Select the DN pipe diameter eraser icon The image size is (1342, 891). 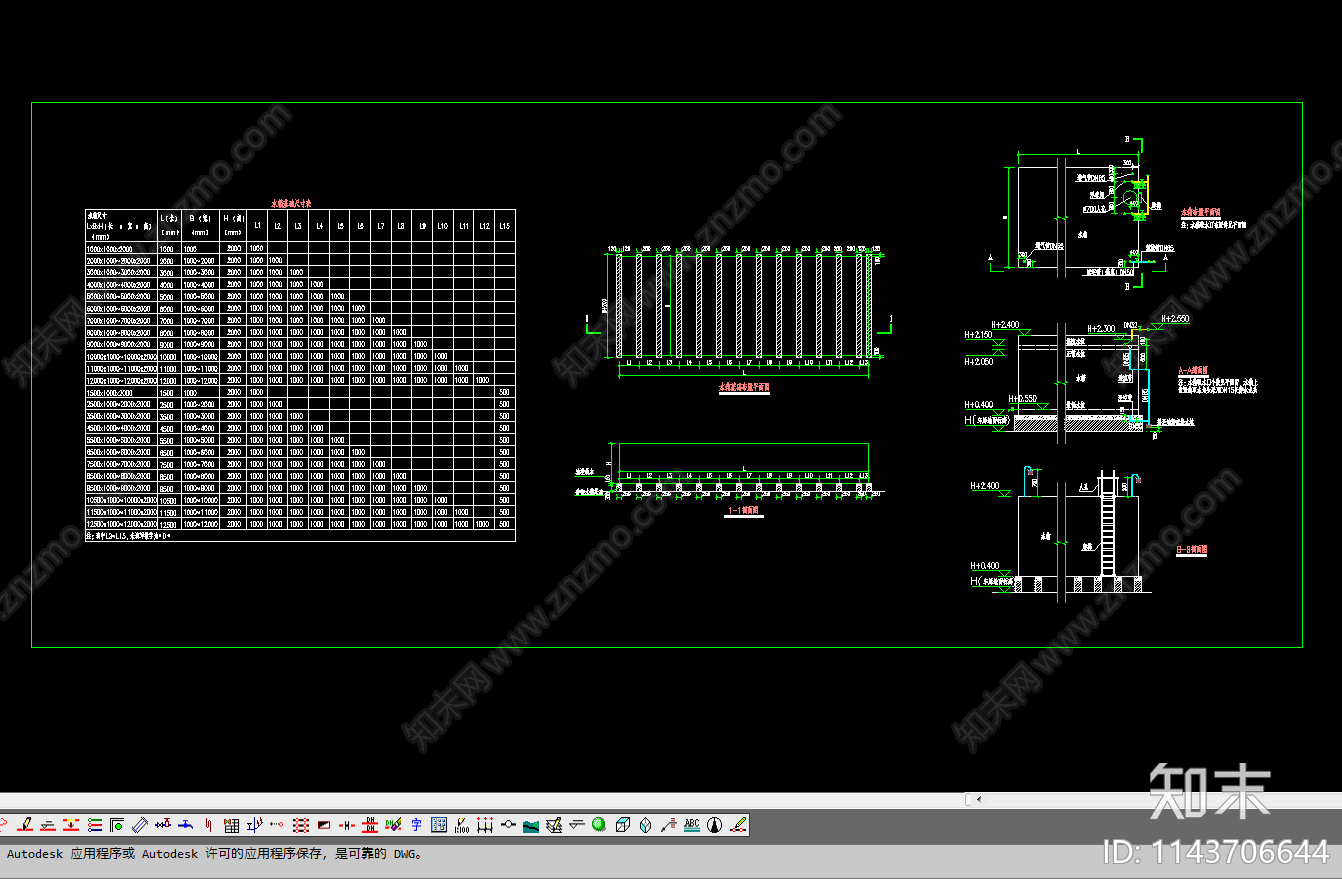[x=393, y=825]
